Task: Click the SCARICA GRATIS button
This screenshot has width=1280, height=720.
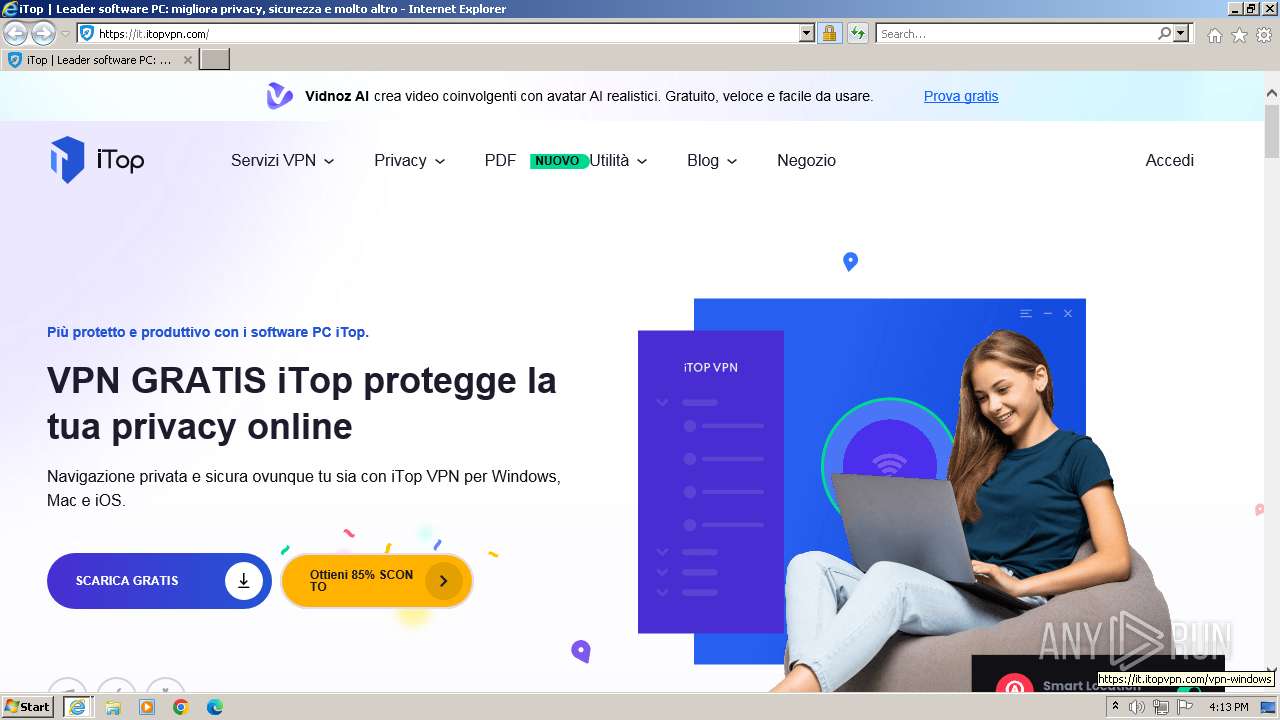Action: point(159,580)
